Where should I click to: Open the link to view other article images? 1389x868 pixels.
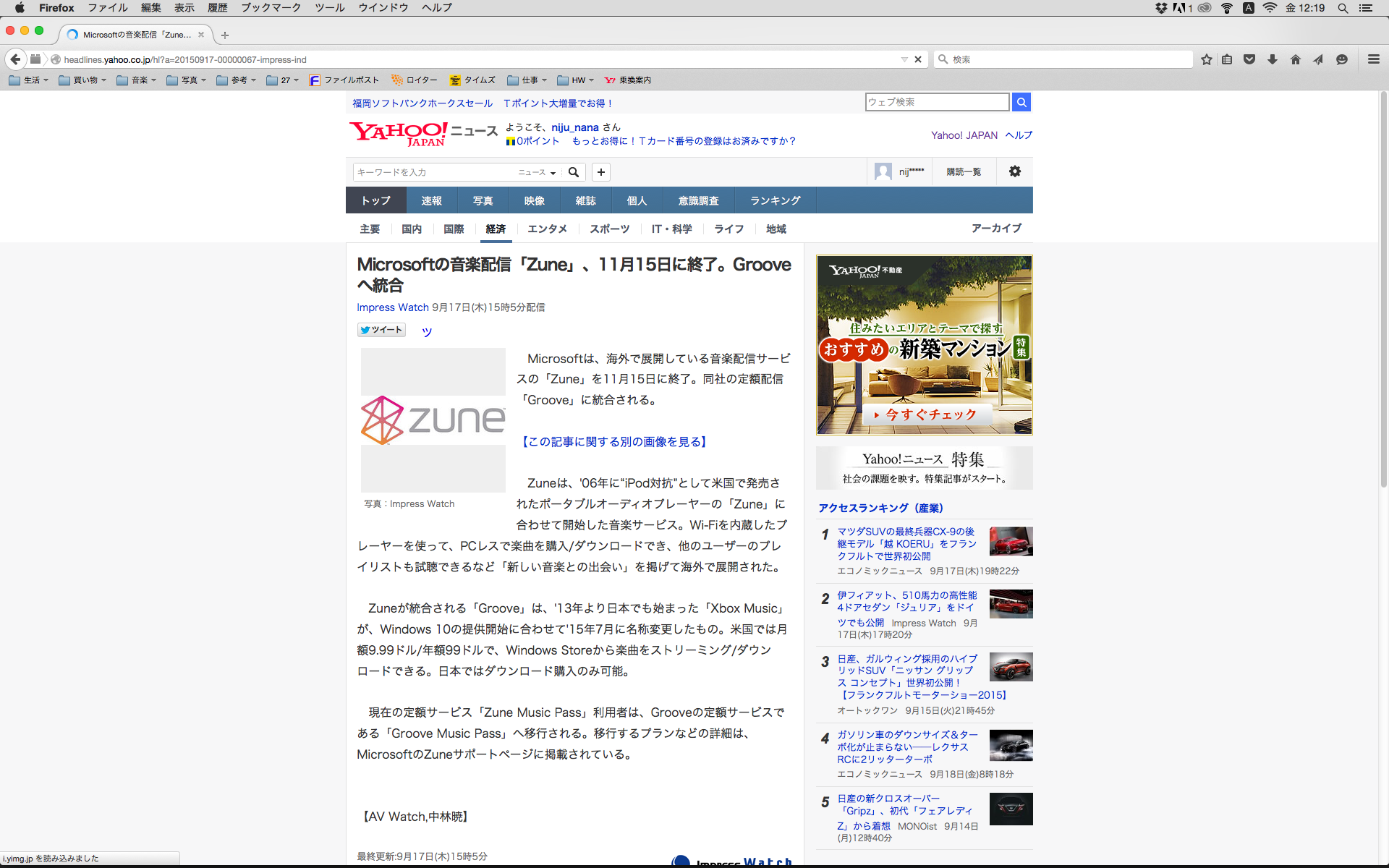614,441
